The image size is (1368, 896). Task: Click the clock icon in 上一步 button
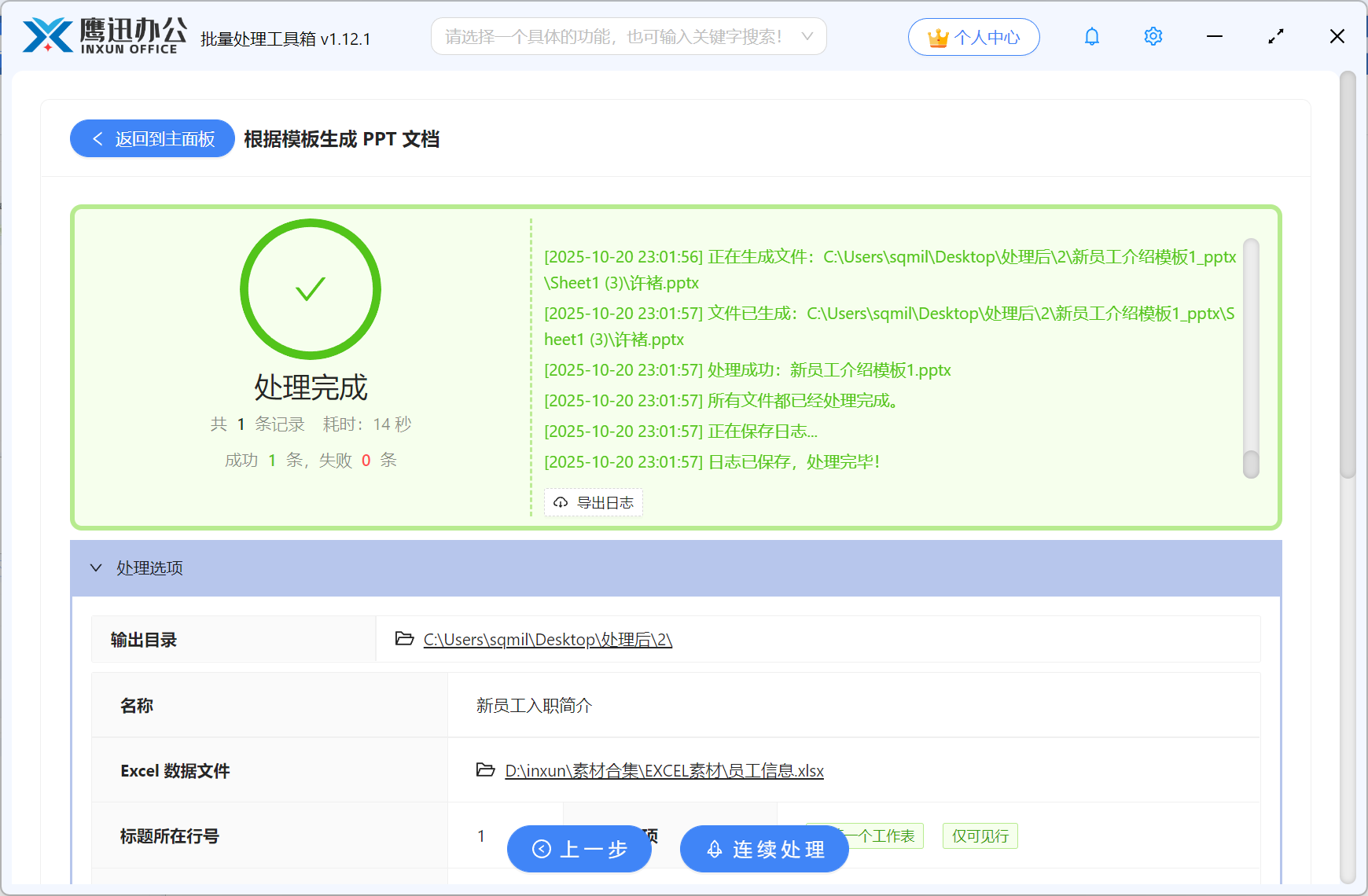click(540, 850)
